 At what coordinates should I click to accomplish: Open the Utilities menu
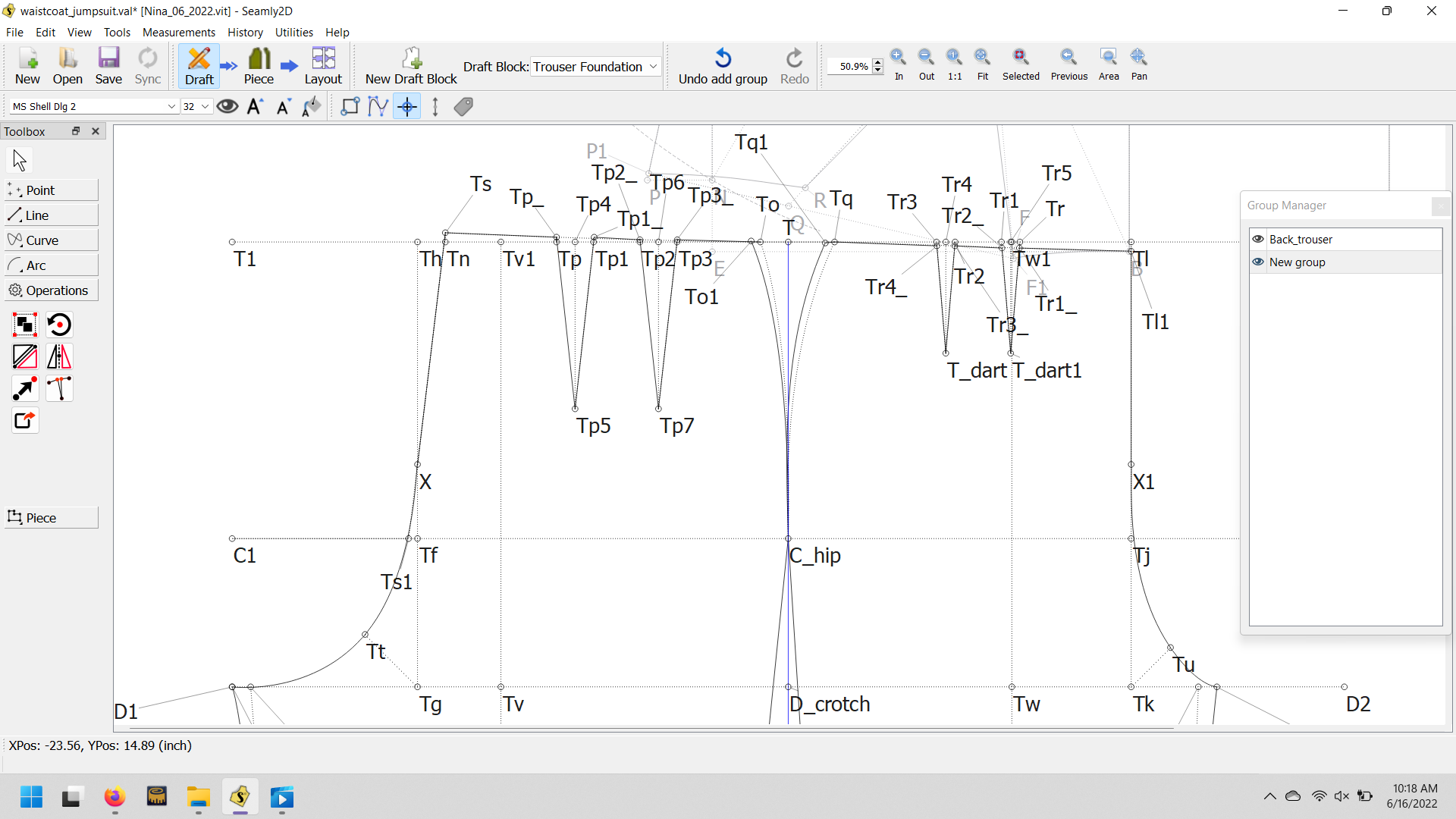pyautogui.click(x=293, y=33)
